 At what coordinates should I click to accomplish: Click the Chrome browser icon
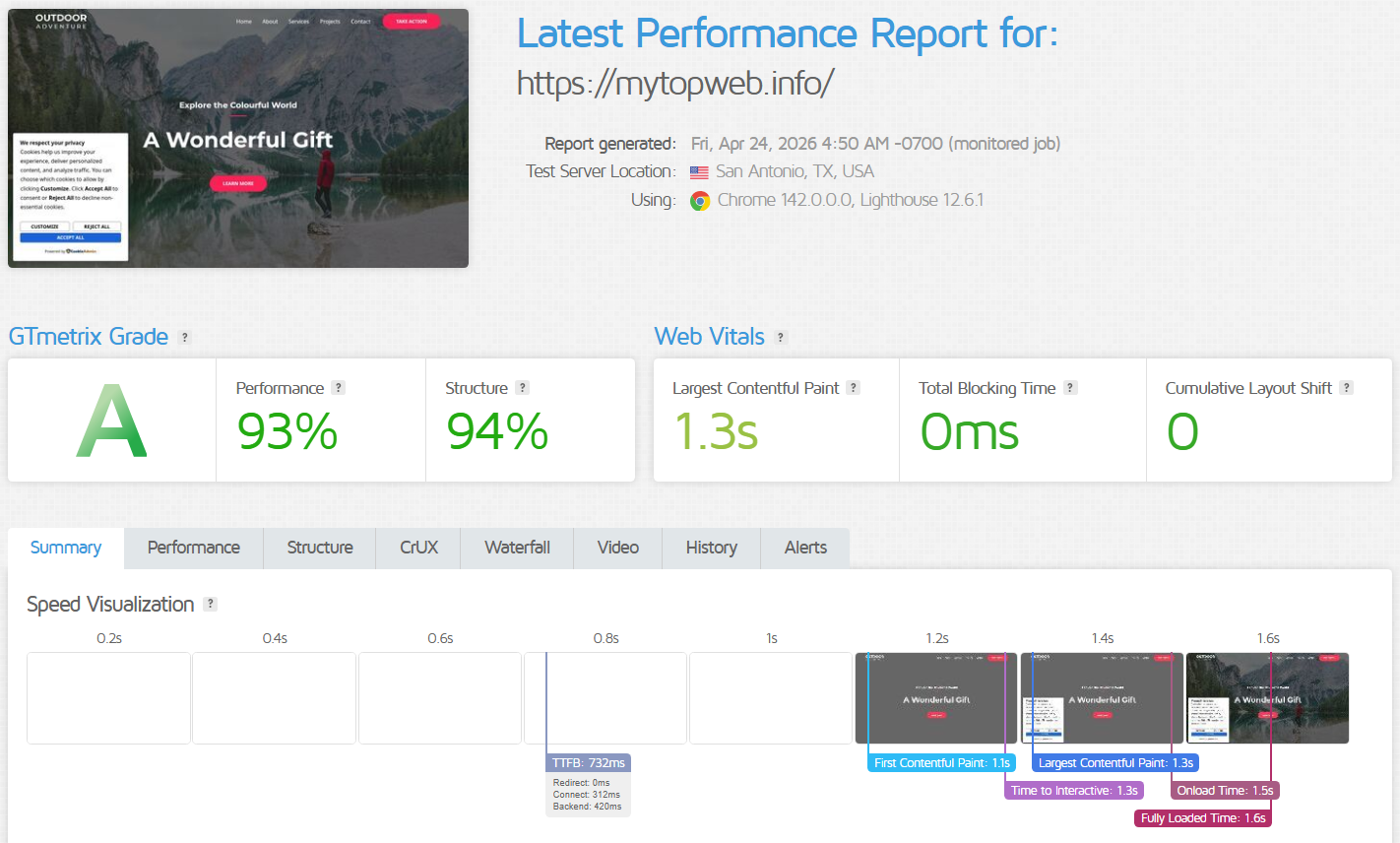pos(700,201)
